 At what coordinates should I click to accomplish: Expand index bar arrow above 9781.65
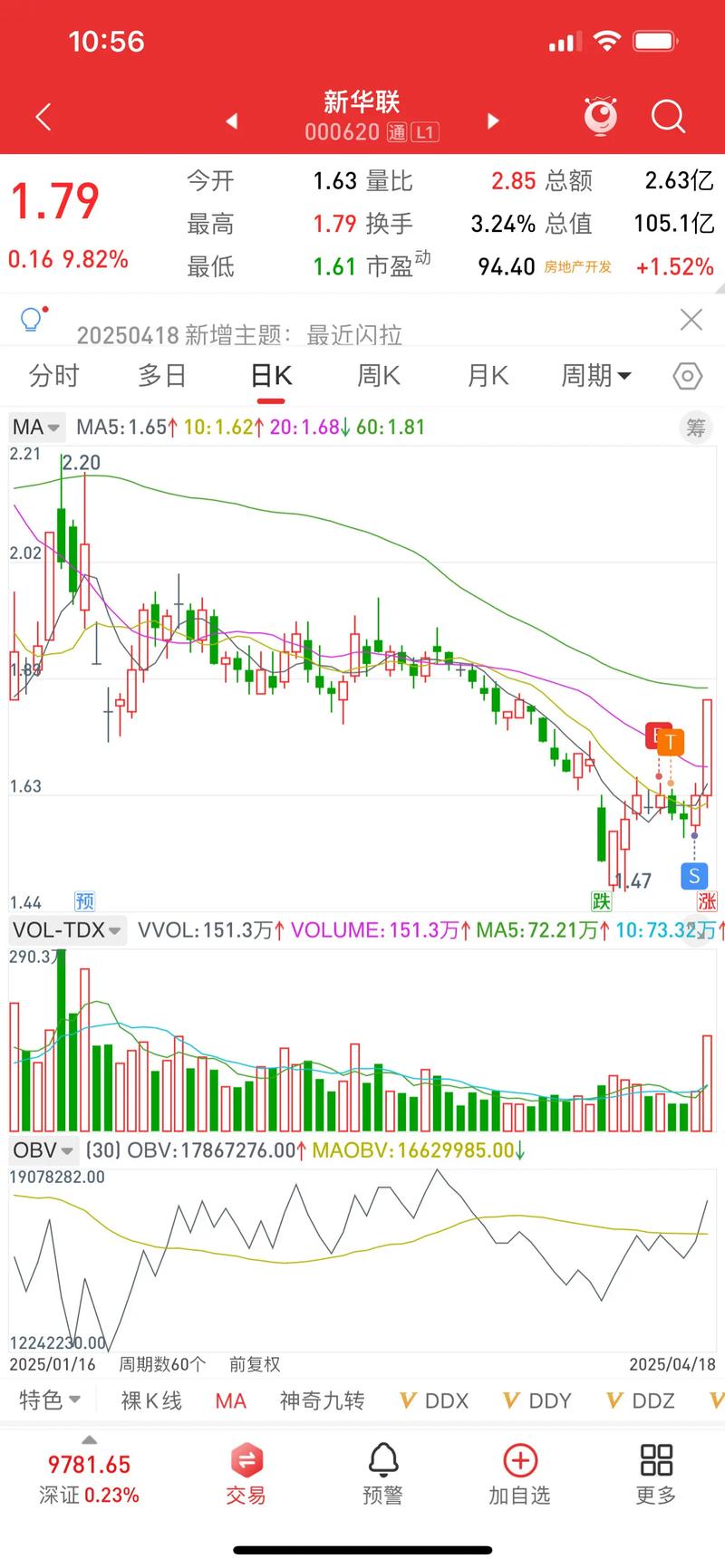point(89,1439)
